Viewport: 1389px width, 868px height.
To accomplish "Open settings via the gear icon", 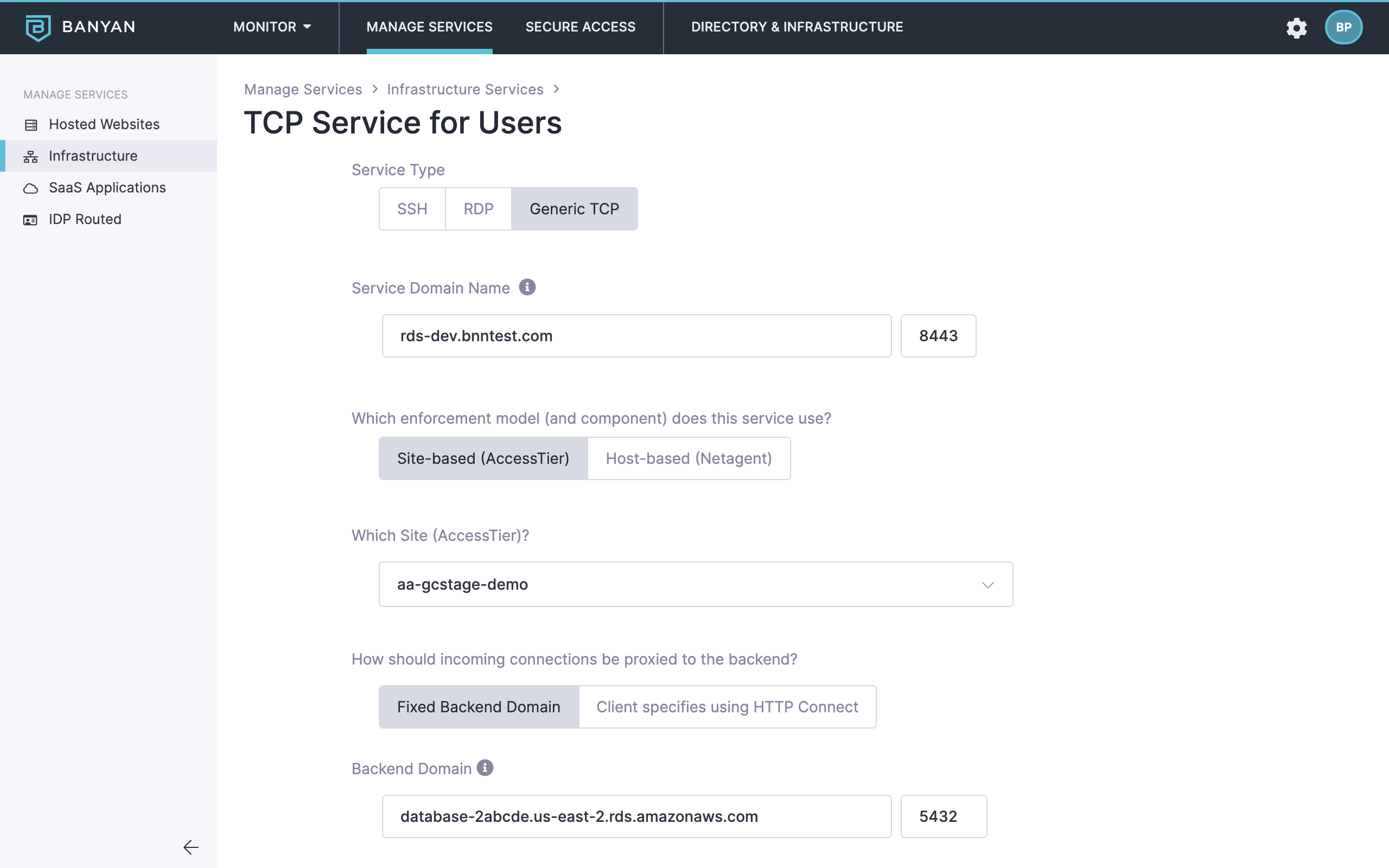I will [1296, 27].
